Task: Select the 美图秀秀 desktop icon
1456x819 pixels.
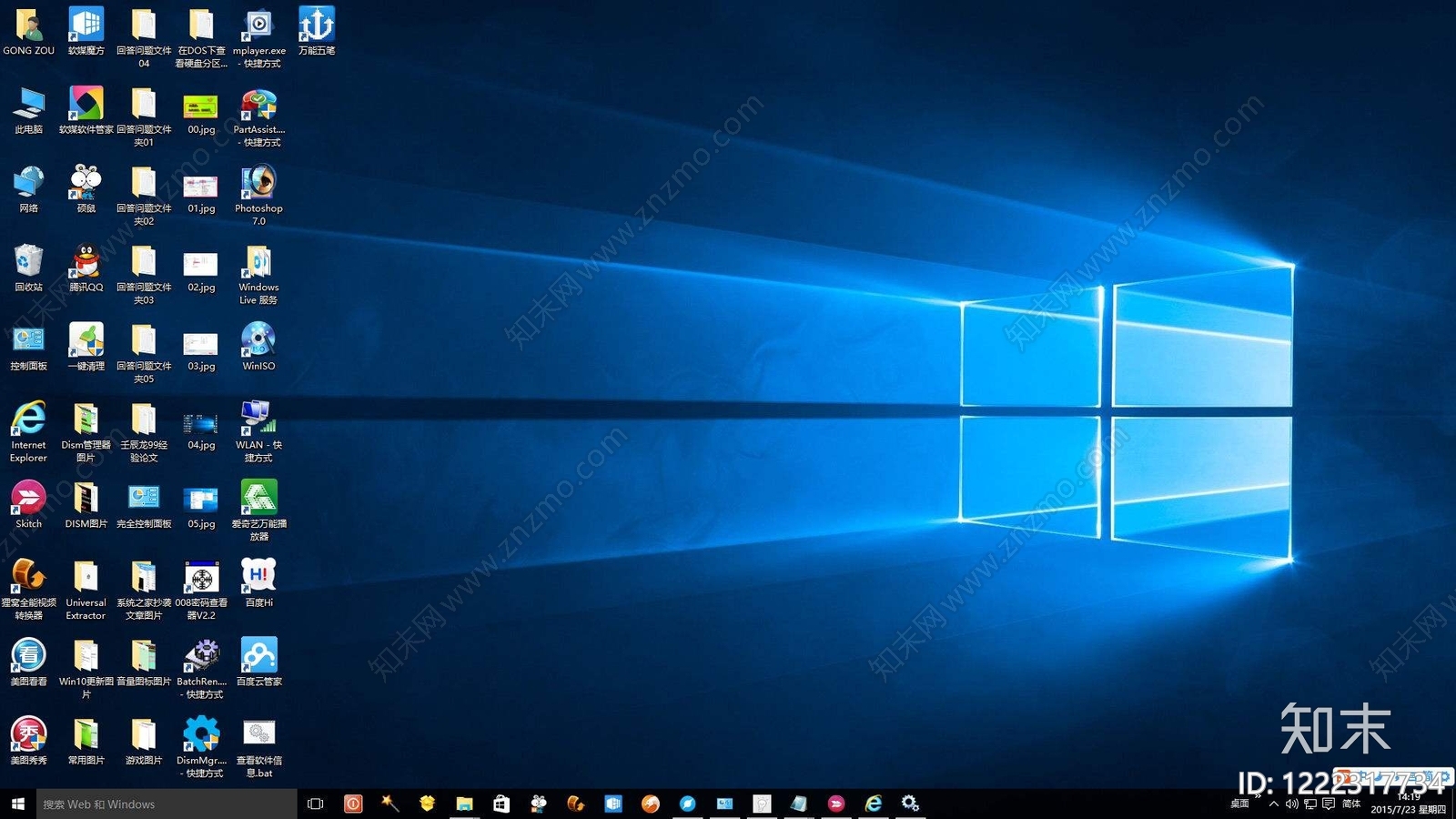Action: point(28,742)
